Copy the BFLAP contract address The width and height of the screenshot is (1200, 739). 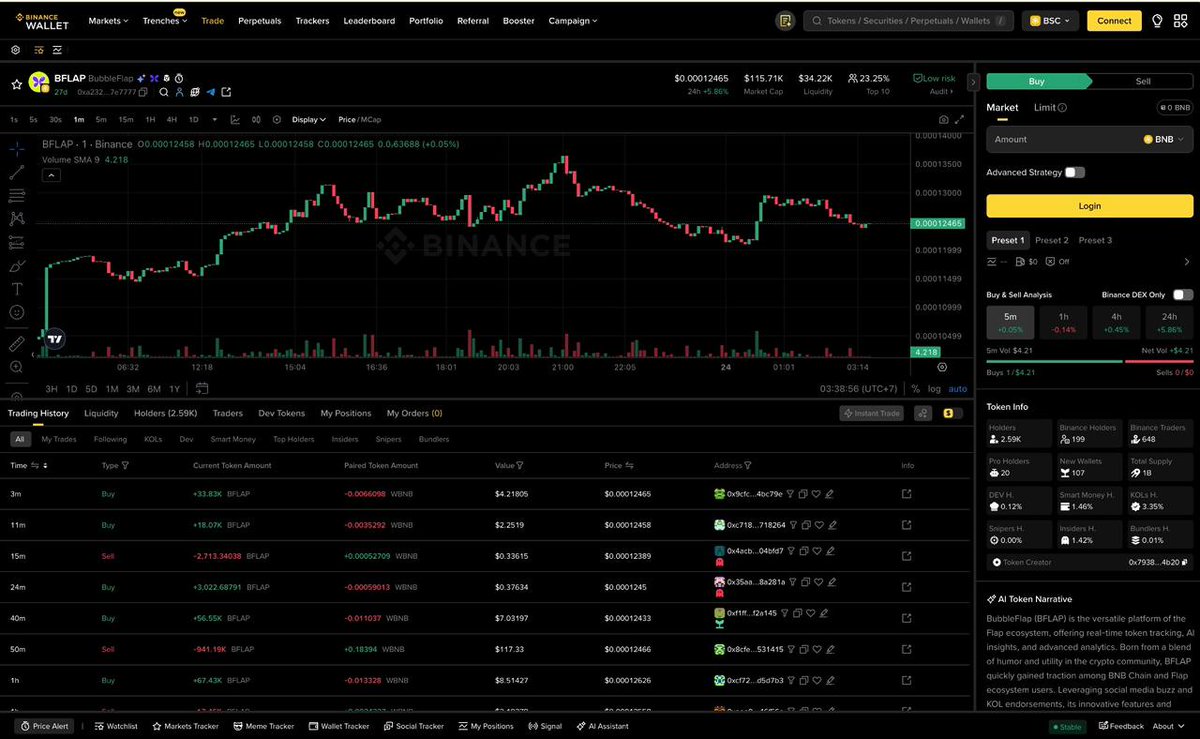tap(143, 92)
